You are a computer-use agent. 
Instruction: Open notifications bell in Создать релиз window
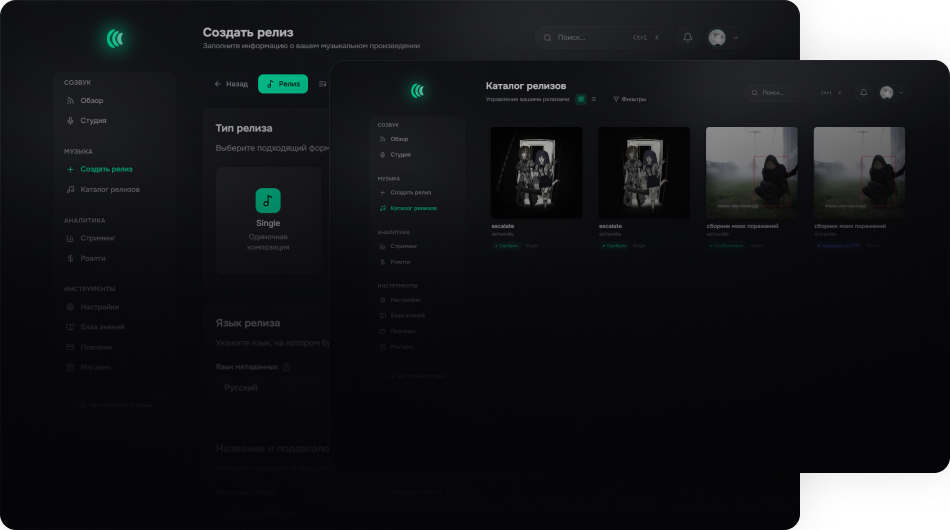[x=688, y=38]
